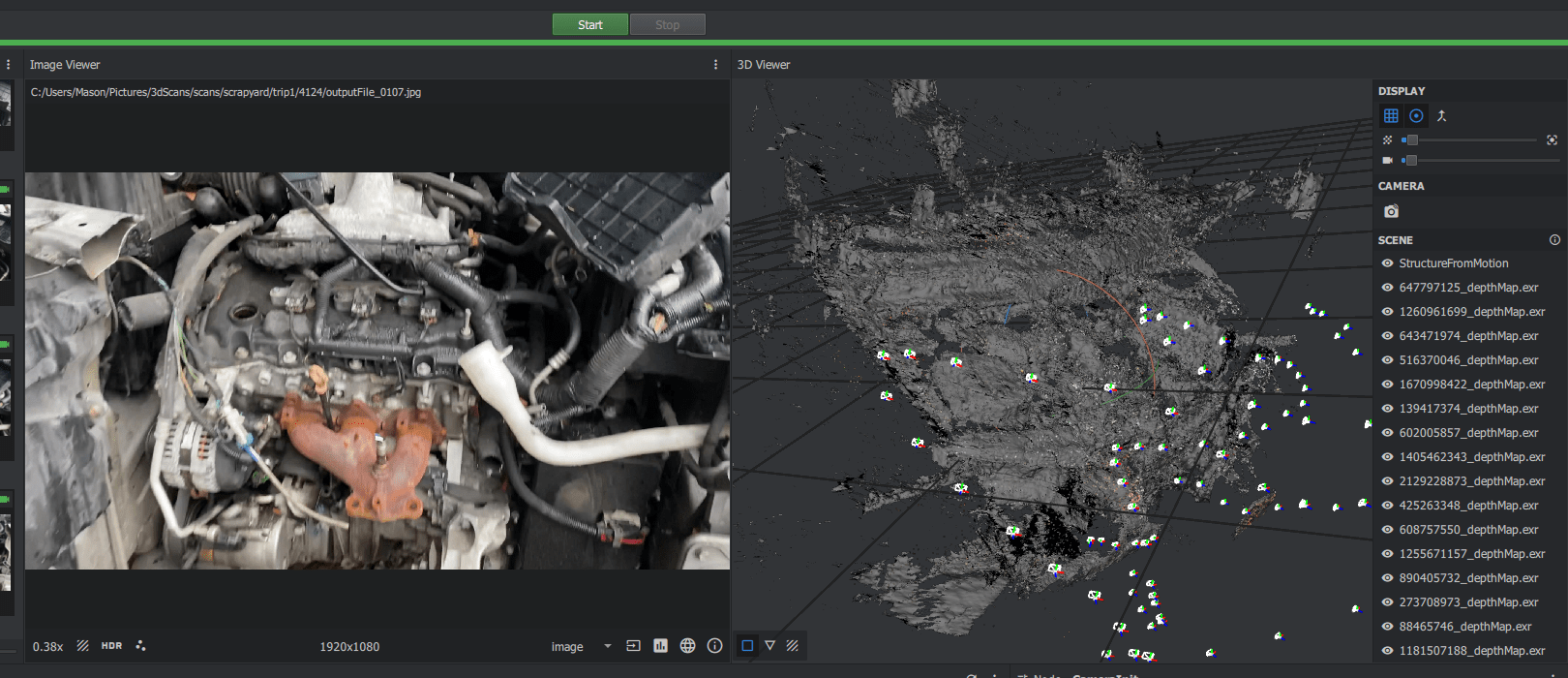Show image metadata info icon
1568x678 pixels.
click(714, 646)
